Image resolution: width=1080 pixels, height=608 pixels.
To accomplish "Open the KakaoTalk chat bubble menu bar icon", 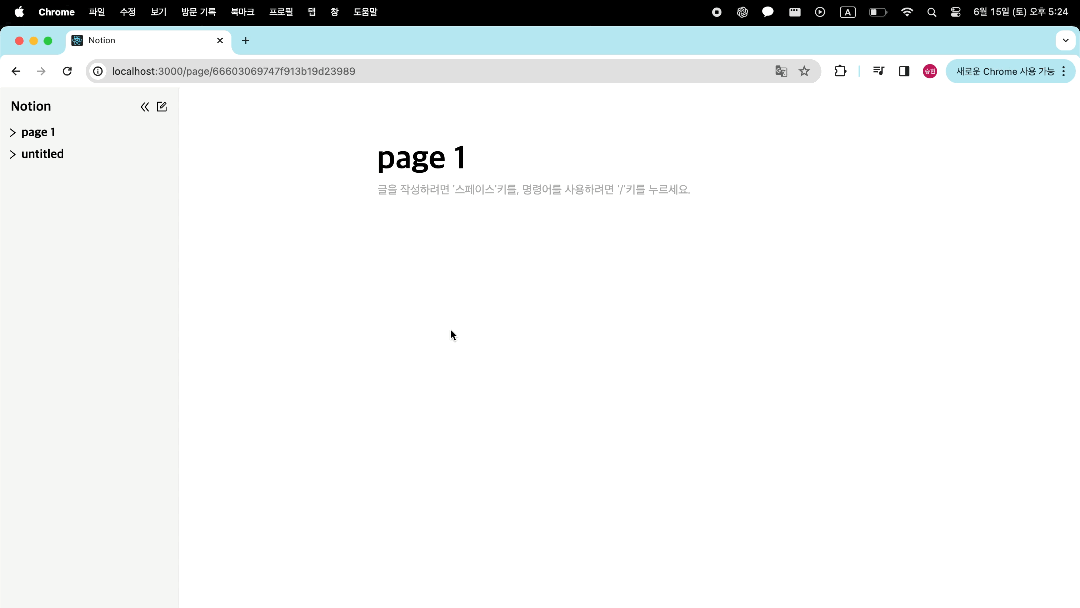I will coord(768,12).
